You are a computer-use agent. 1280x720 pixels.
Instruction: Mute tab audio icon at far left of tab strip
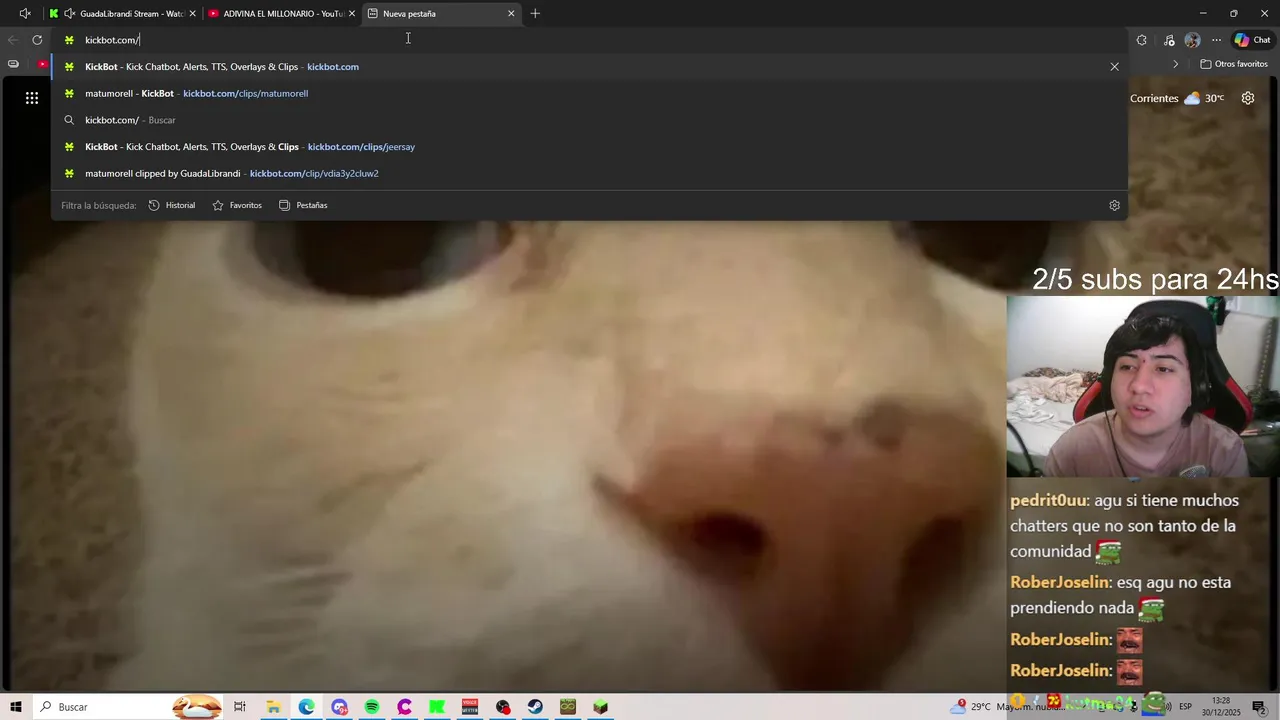coord(25,13)
